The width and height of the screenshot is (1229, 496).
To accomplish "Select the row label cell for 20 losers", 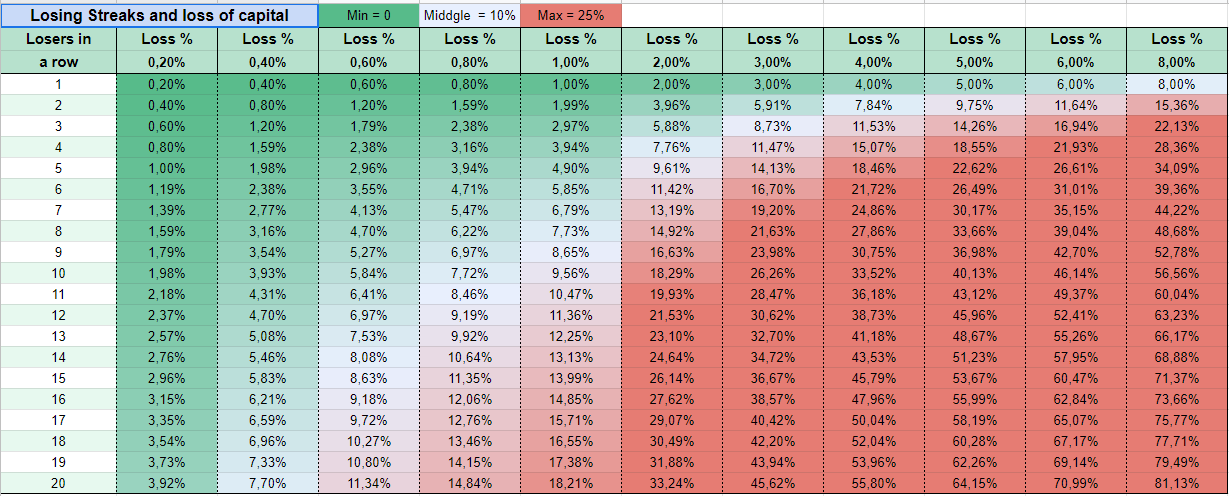I will pos(58,485).
